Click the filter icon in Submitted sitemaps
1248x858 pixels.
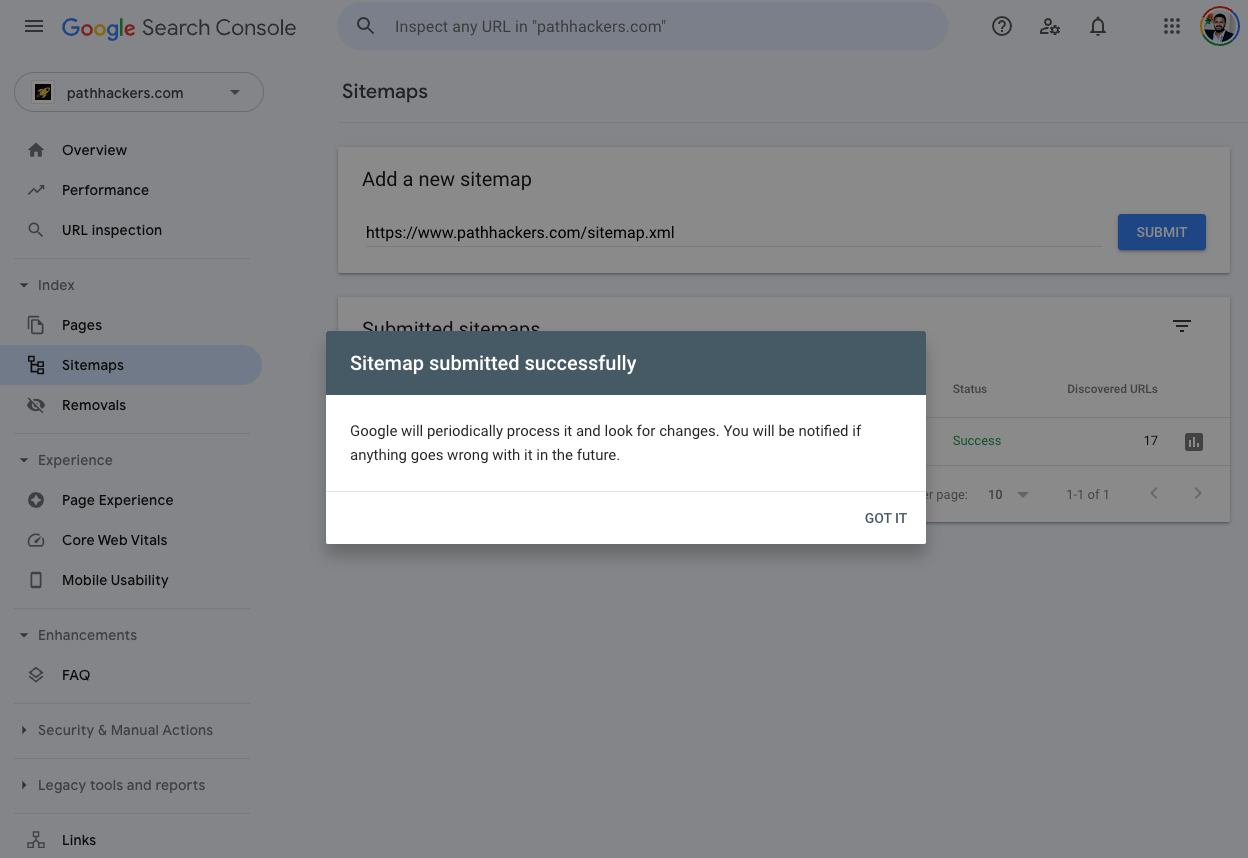click(x=1182, y=326)
